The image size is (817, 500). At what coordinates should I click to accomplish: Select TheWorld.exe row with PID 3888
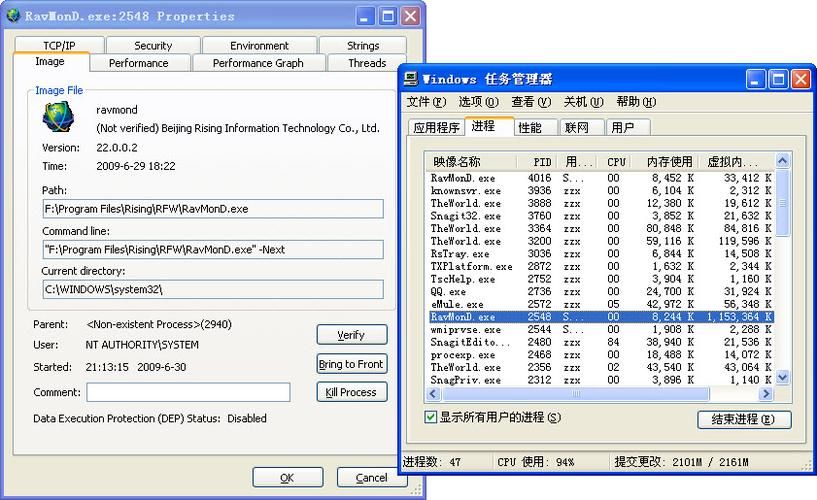(x=601, y=203)
